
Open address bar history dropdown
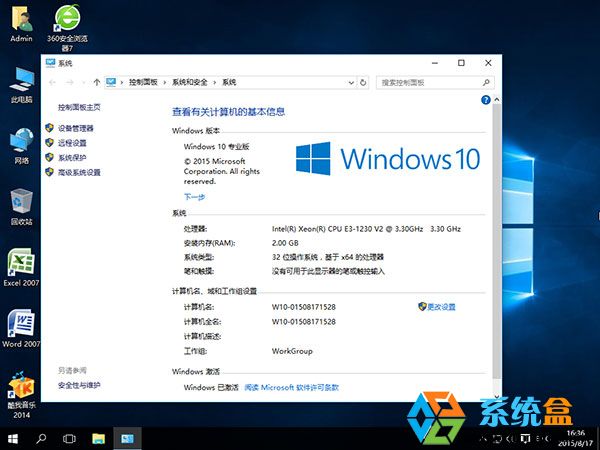pyautogui.click(x=351, y=82)
